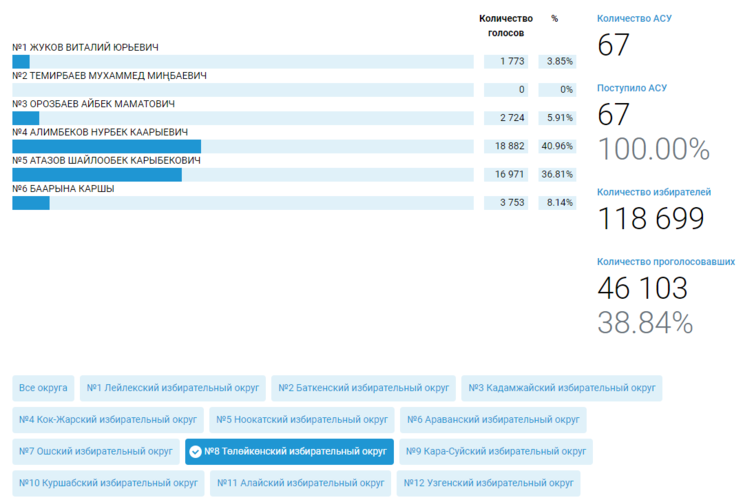The width and height of the screenshot is (754, 500).
Task: Click the checkmark icon on Төлөйкөнский округ
Action: point(196,452)
